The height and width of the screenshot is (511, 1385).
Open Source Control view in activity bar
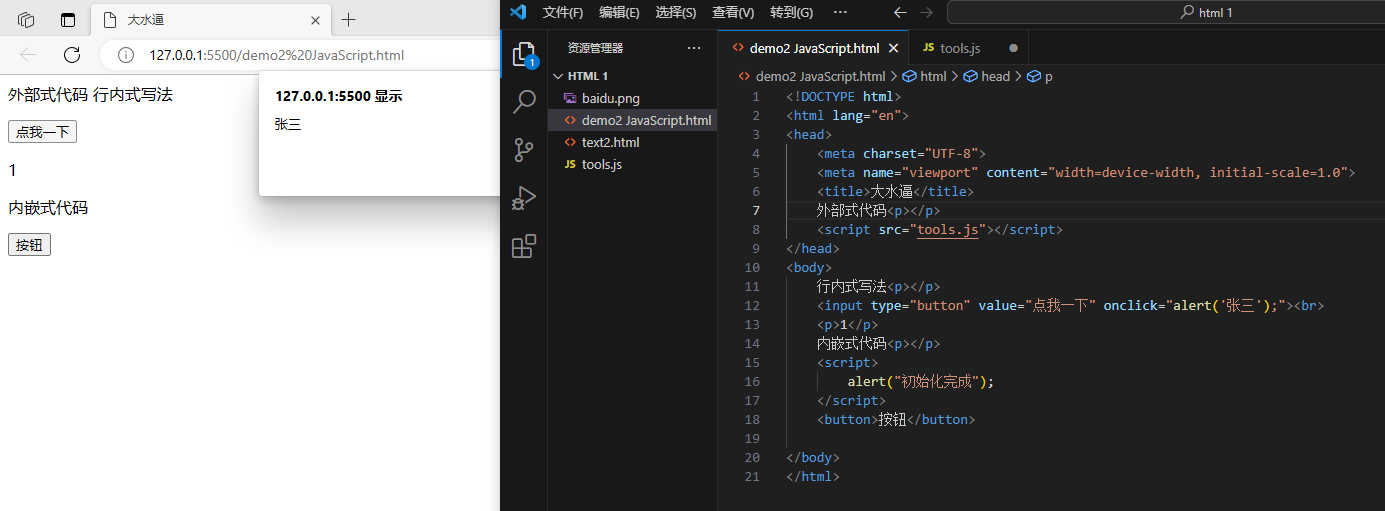click(524, 150)
